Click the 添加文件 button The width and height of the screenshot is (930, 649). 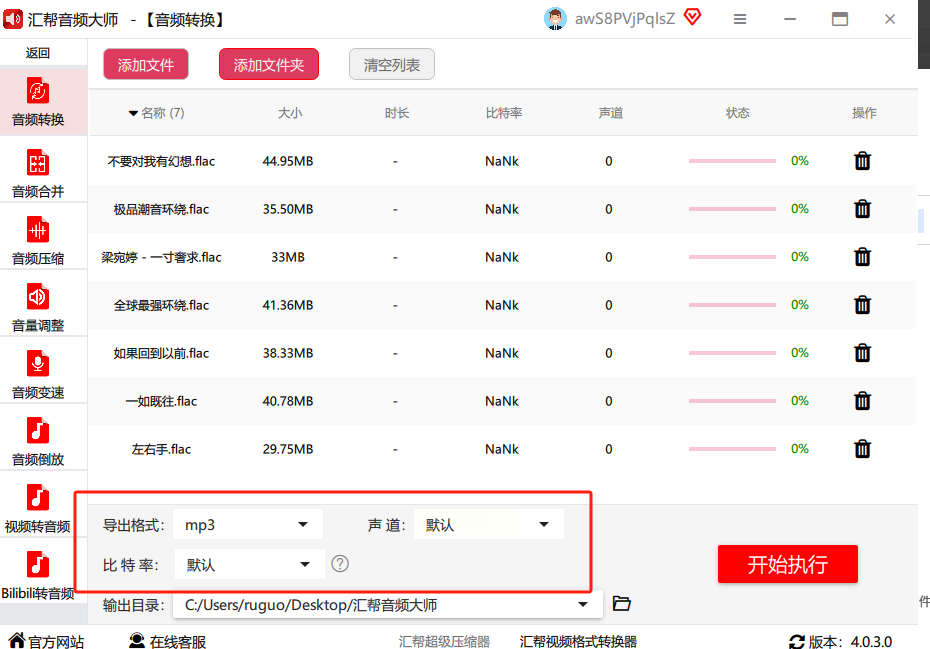click(146, 65)
